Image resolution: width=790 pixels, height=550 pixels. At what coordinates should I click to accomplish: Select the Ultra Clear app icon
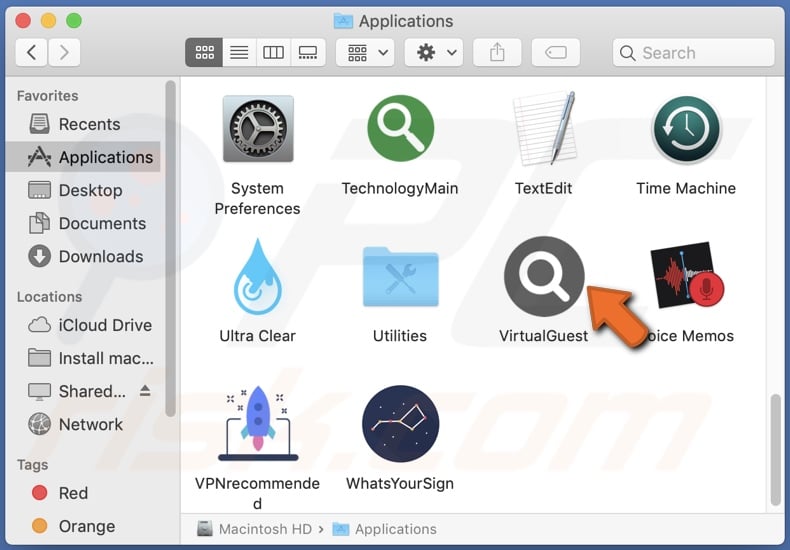coord(258,277)
